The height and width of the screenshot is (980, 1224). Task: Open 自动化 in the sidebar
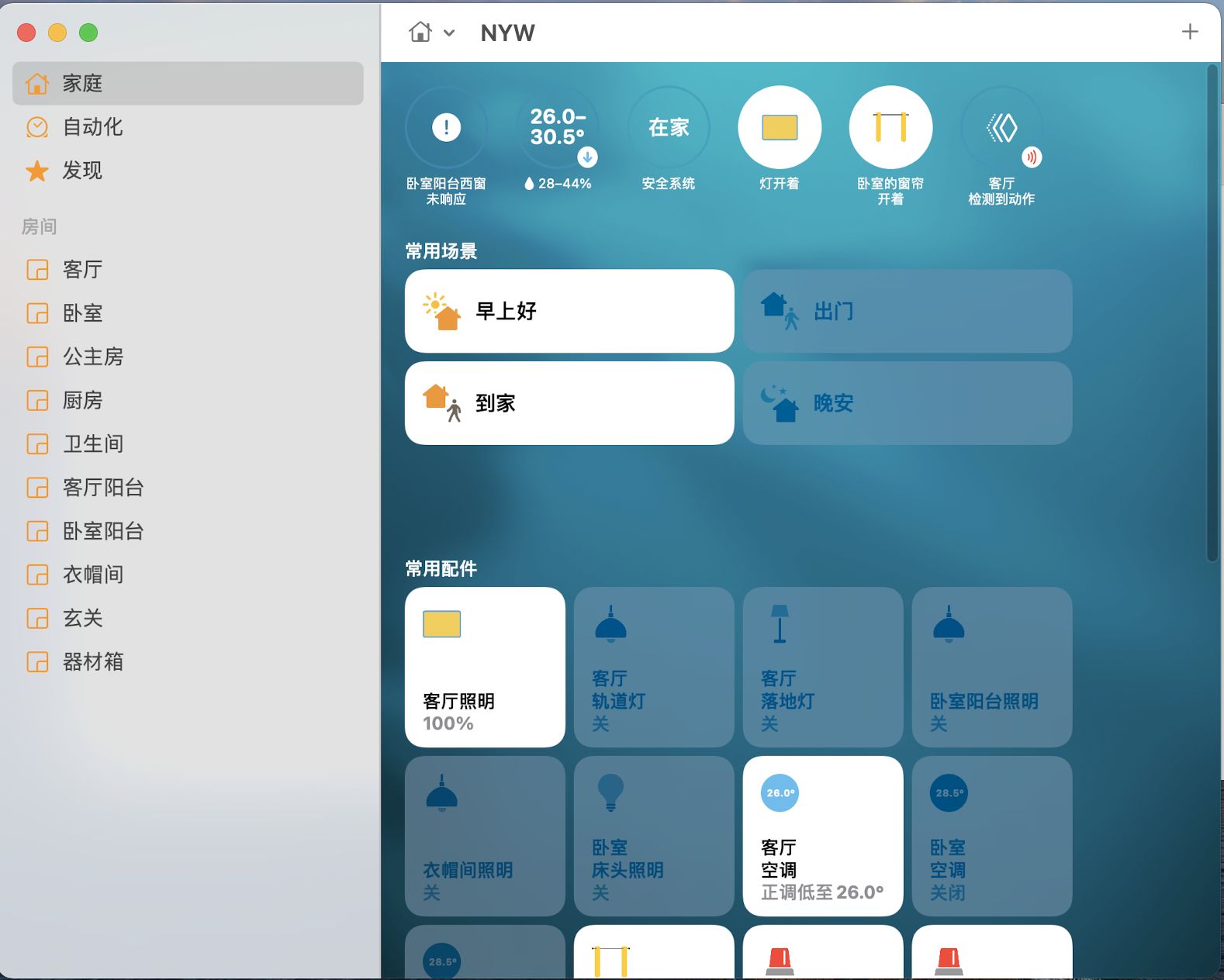(188, 126)
